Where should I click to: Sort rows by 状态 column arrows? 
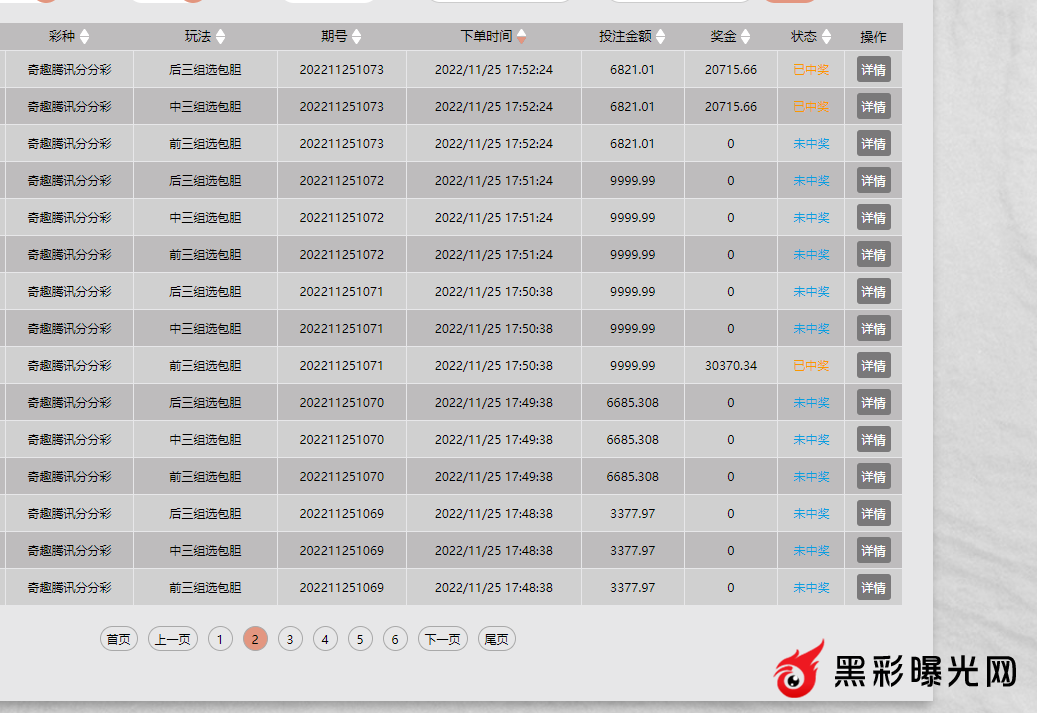click(826, 37)
